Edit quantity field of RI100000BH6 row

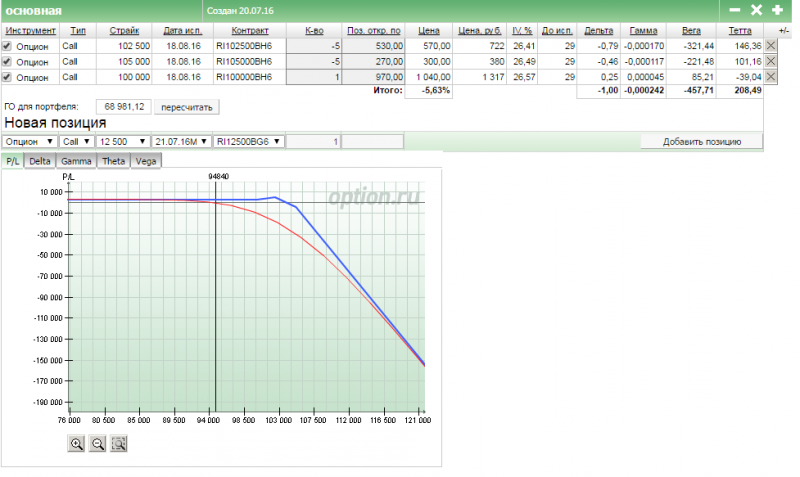click(x=314, y=77)
